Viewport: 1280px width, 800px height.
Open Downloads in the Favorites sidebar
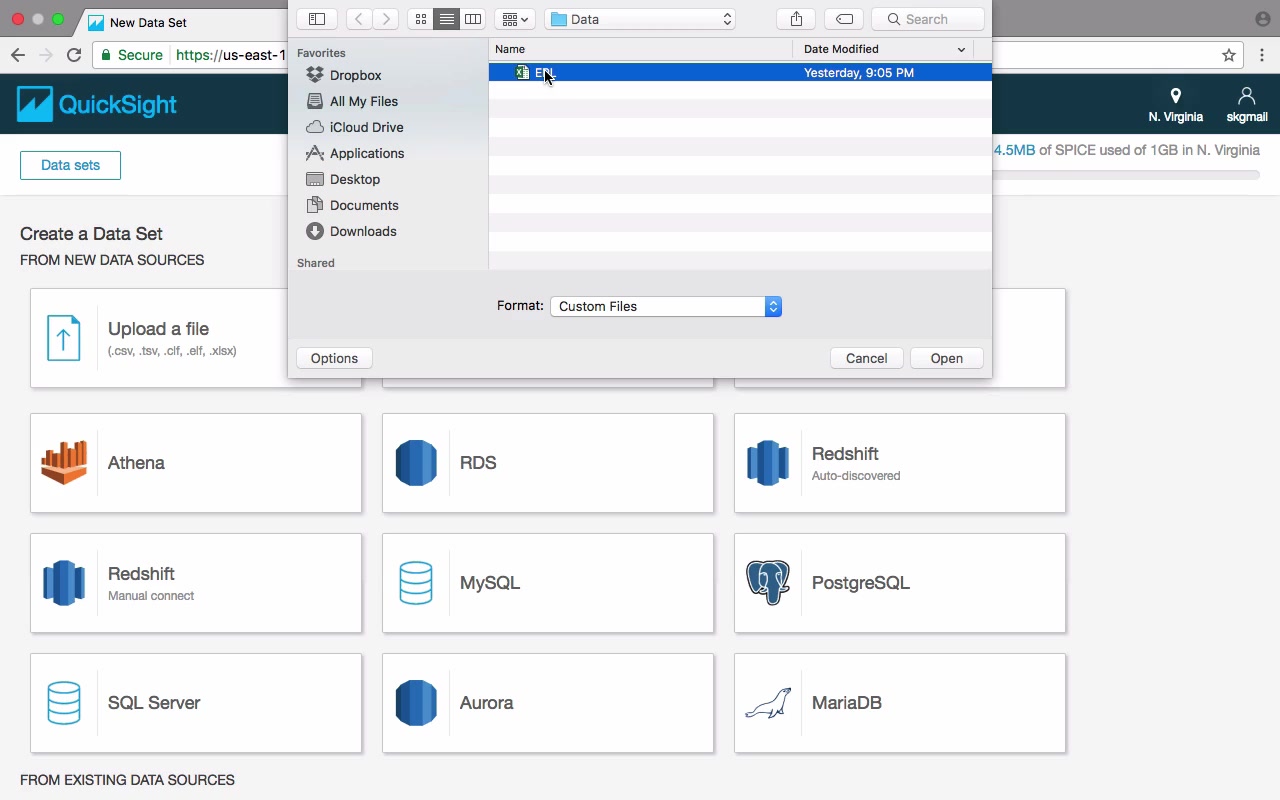click(x=363, y=231)
